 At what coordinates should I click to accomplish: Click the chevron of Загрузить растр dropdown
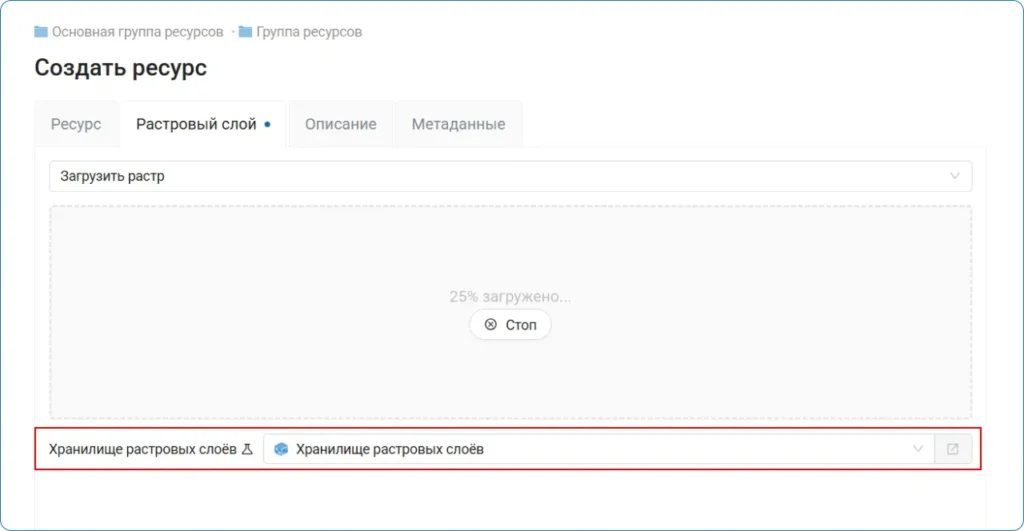click(955, 176)
